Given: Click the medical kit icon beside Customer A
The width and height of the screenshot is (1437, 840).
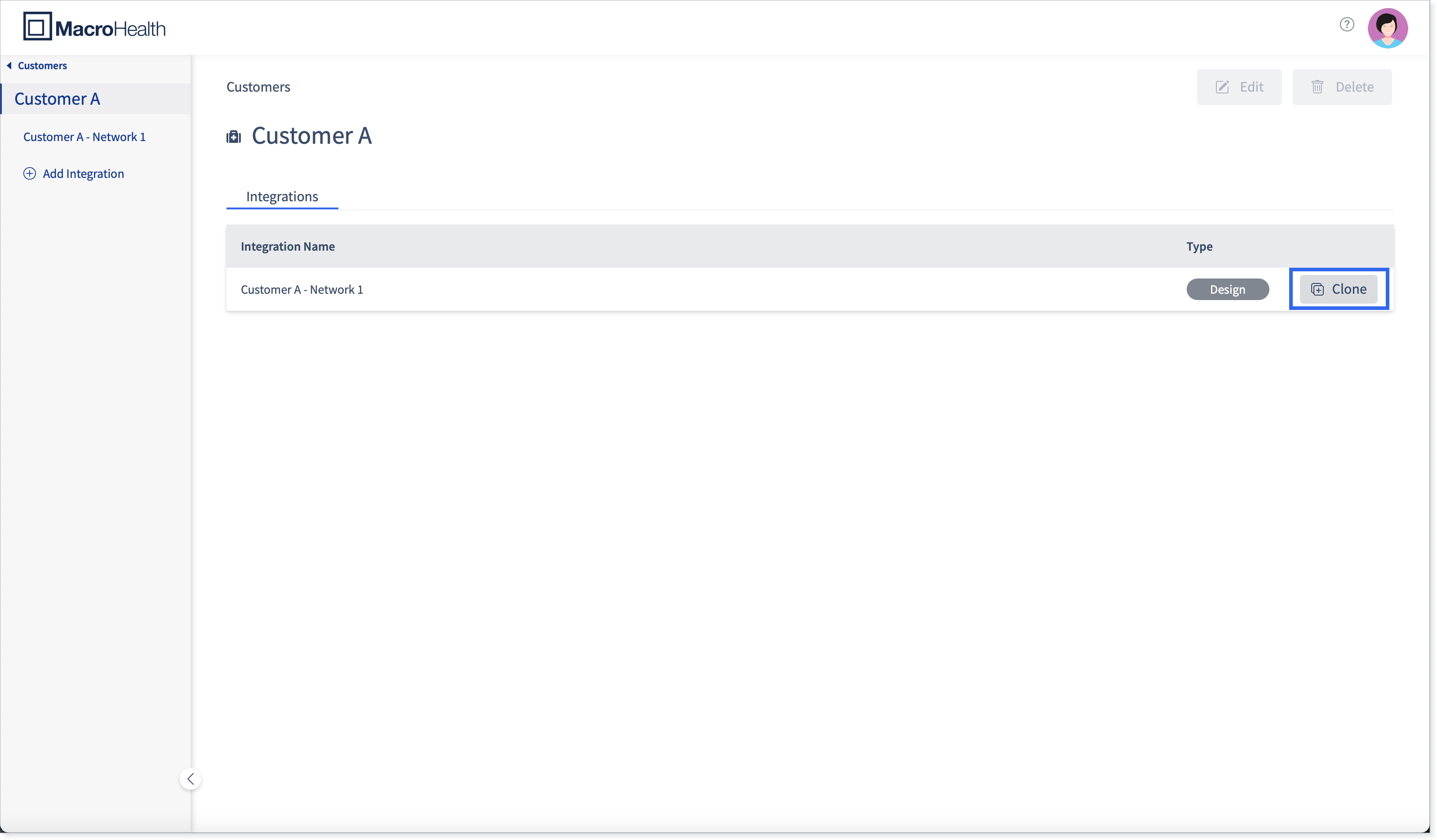Looking at the screenshot, I should [x=234, y=137].
